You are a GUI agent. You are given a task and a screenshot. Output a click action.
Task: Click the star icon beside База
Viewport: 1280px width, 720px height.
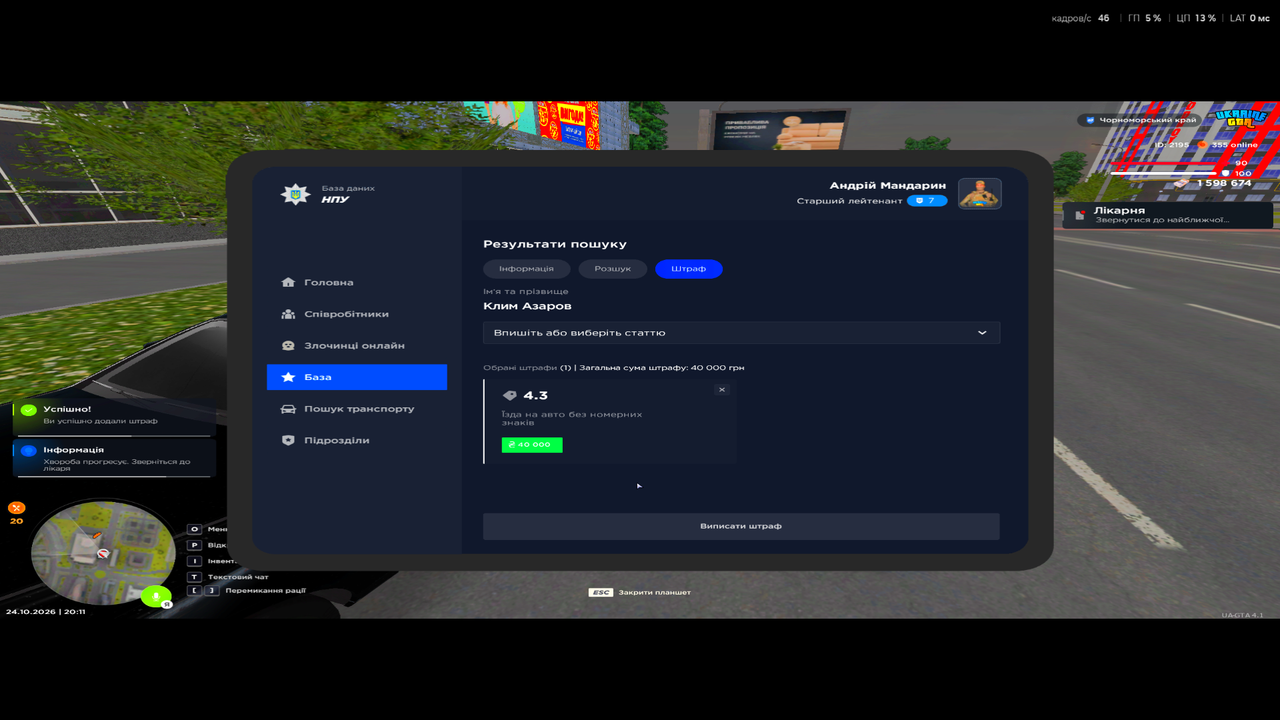288,377
